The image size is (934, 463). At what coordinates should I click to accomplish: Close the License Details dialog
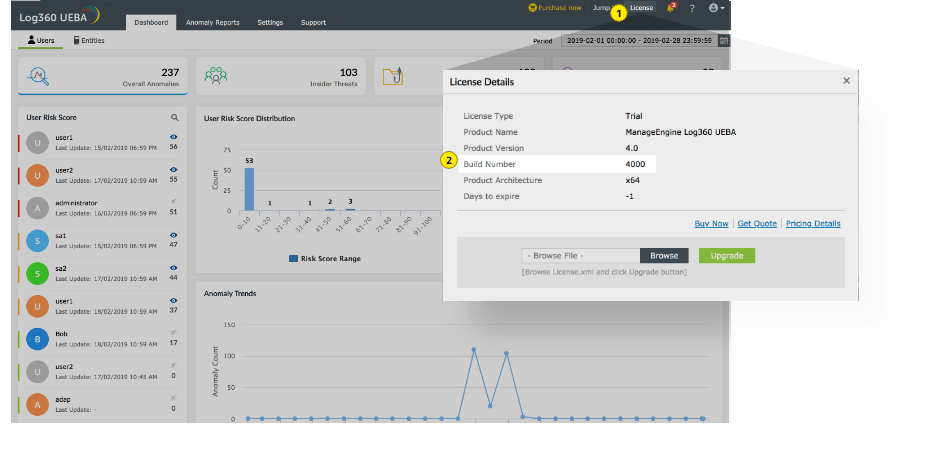pyautogui.click(x=846, y=81)
